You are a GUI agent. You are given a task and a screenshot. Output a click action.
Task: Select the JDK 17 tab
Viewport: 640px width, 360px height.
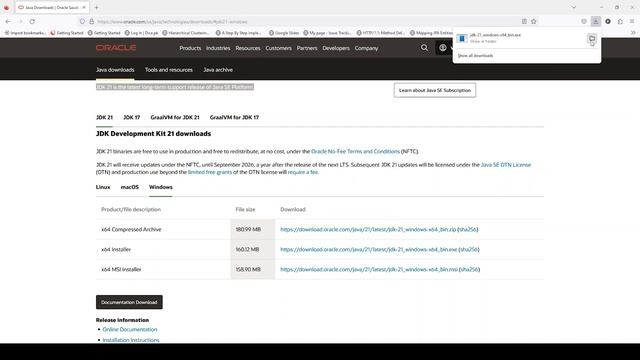click(131, 118)
